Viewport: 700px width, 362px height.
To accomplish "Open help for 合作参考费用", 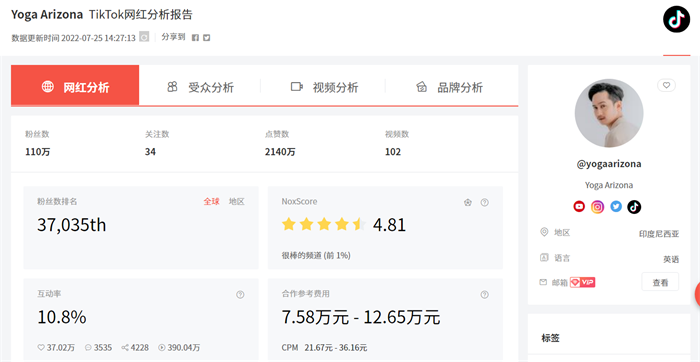I will pos(484,295).
